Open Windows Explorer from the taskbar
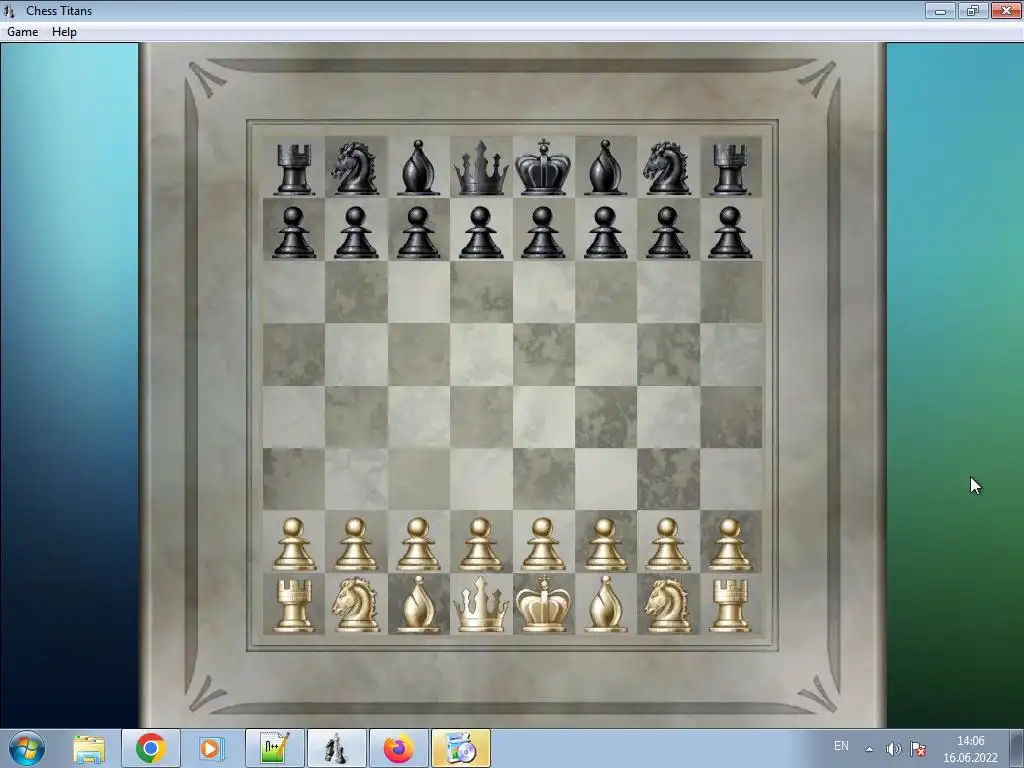Viewport: 1024px width, 768px height. point(89,748)
